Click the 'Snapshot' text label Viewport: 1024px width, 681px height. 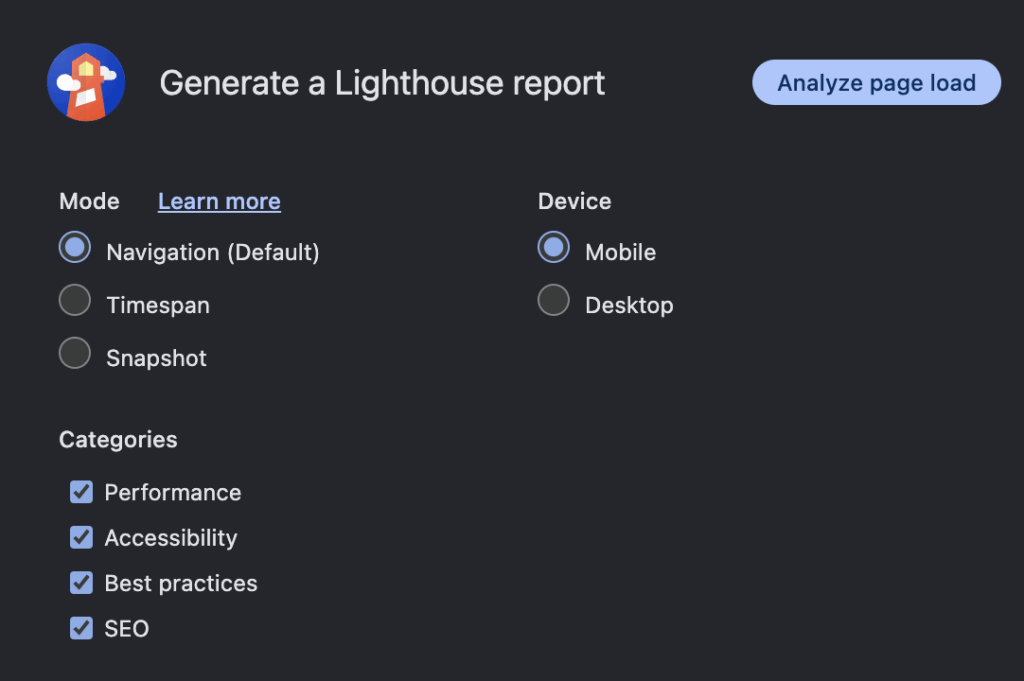[x=156, y=358]
